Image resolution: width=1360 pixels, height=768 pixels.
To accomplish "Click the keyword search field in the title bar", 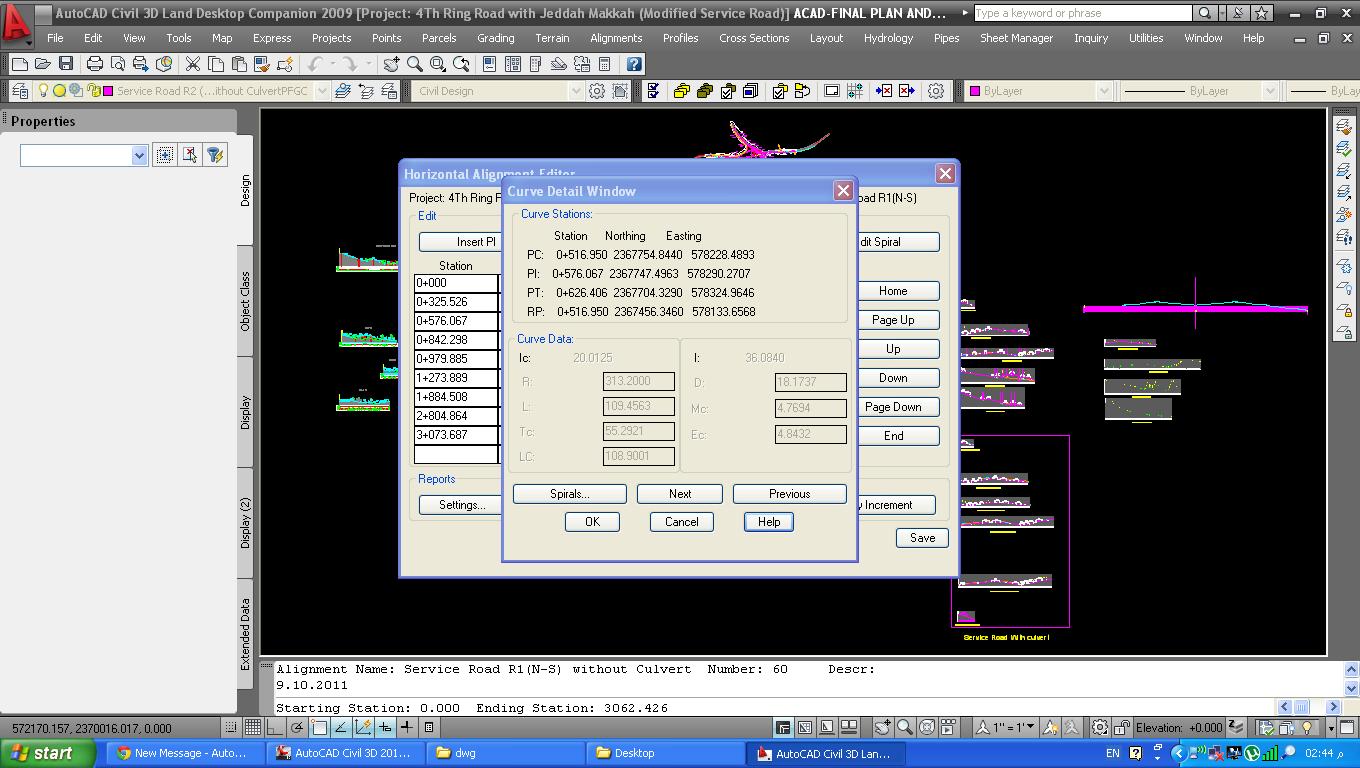I will 1082,13.
